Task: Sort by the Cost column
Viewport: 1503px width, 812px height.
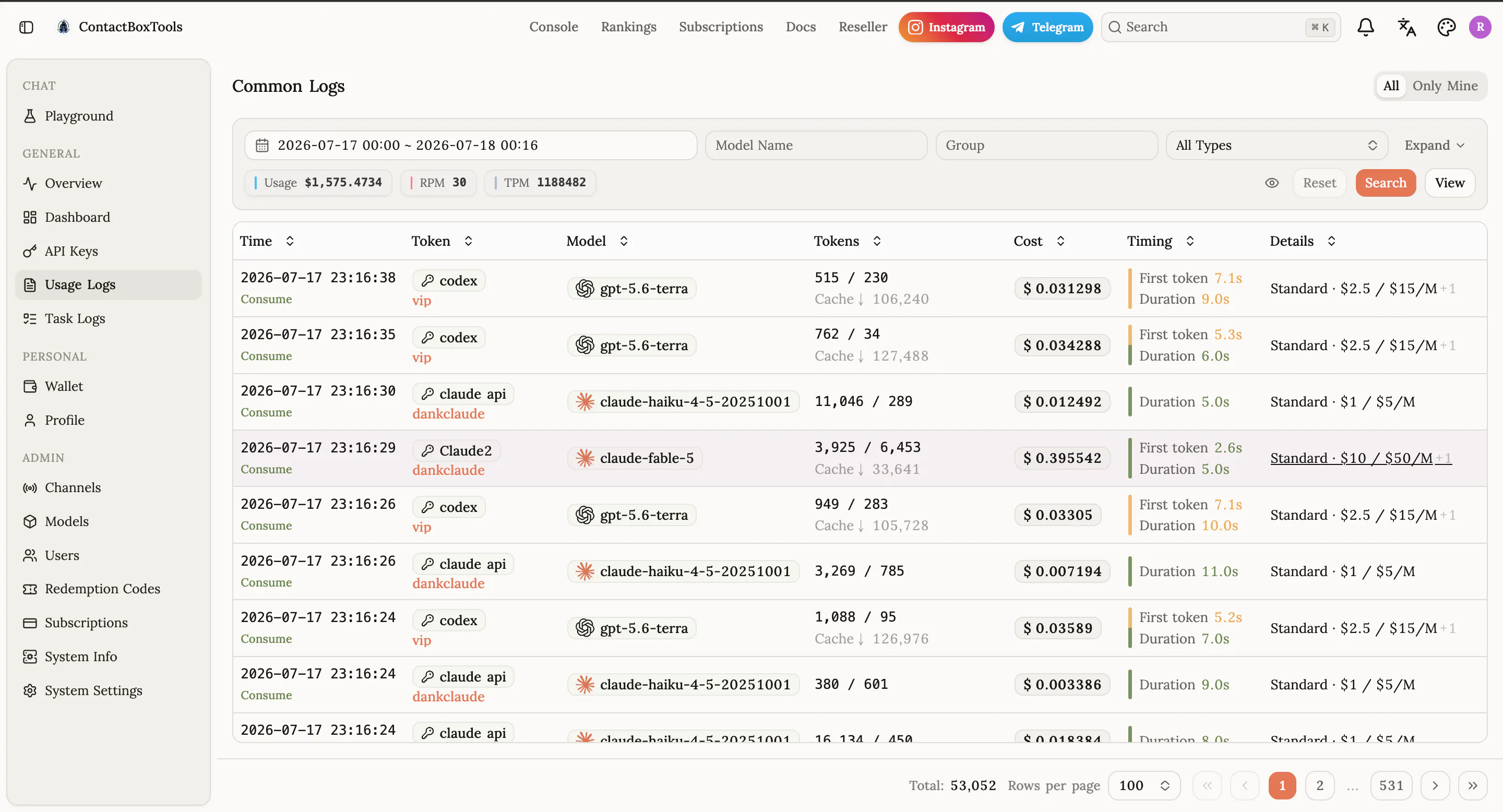Action: pyautogui.click(x=1040, y=241)
